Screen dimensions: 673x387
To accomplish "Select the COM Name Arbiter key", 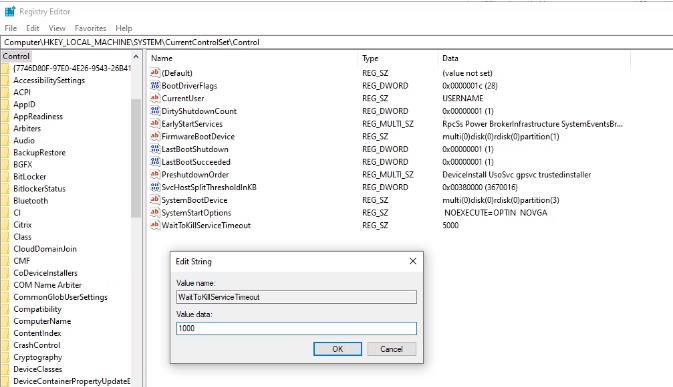I will coord(47,284).
